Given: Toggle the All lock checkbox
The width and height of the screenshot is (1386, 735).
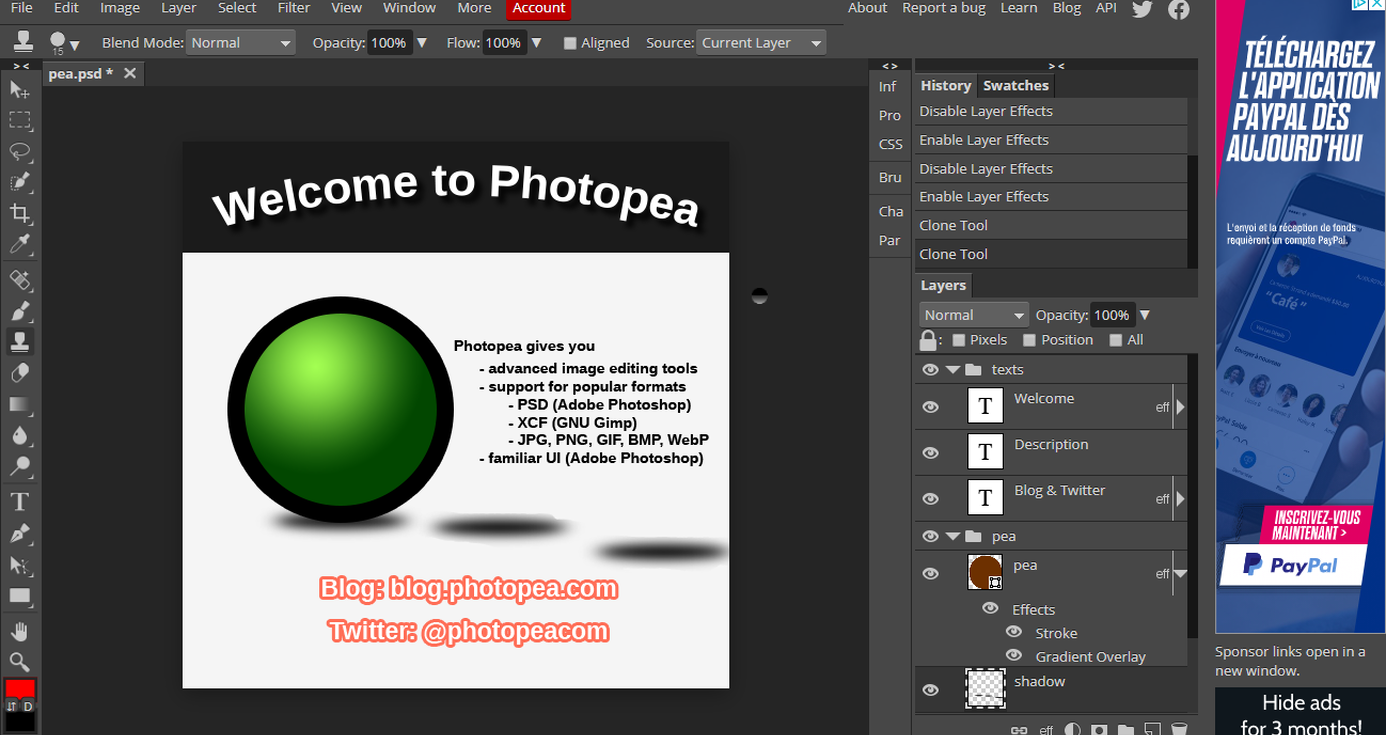Looking at the screenshot, I should [1116, 340].
